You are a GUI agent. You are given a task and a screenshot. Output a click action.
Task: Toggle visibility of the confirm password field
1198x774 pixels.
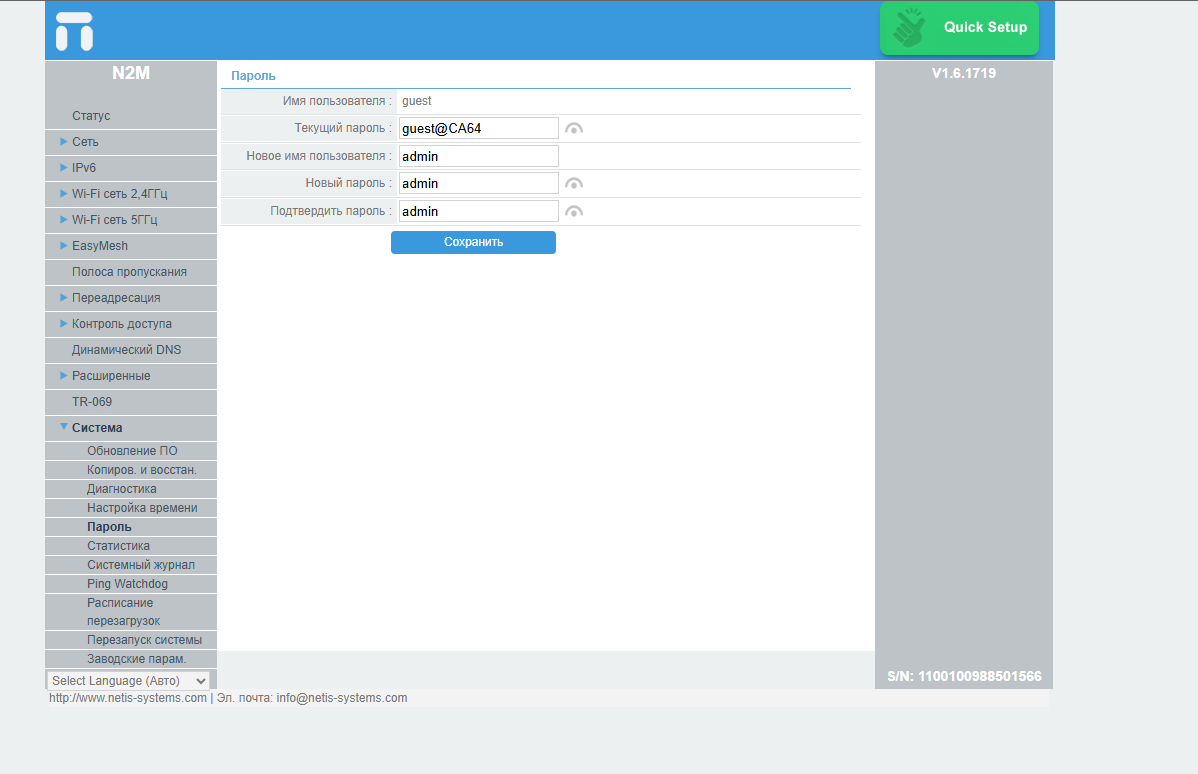pyautogui.click(x=574, y=212)
